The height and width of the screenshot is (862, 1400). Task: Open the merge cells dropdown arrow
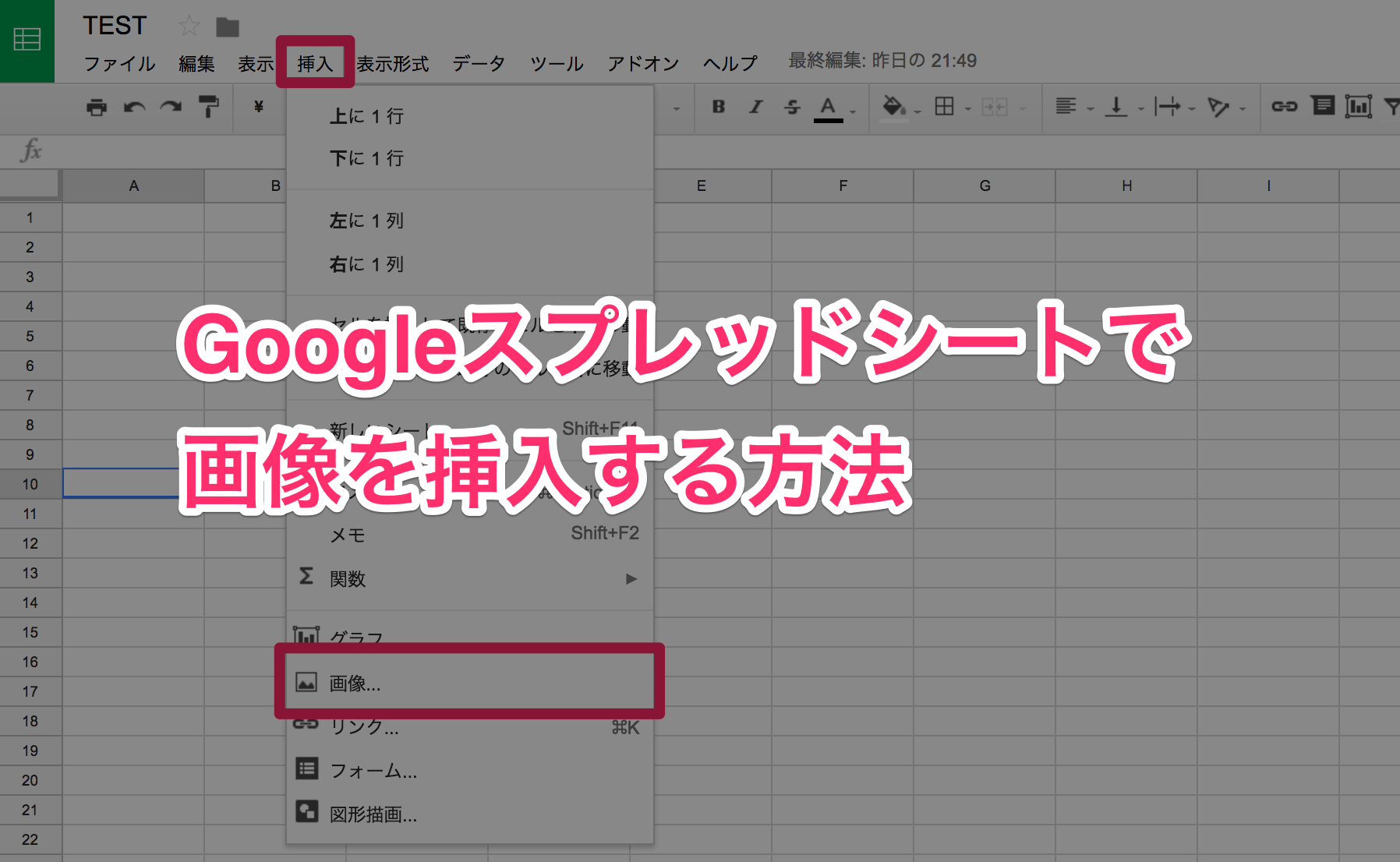pyautogui.click(x=1023, y=109)
